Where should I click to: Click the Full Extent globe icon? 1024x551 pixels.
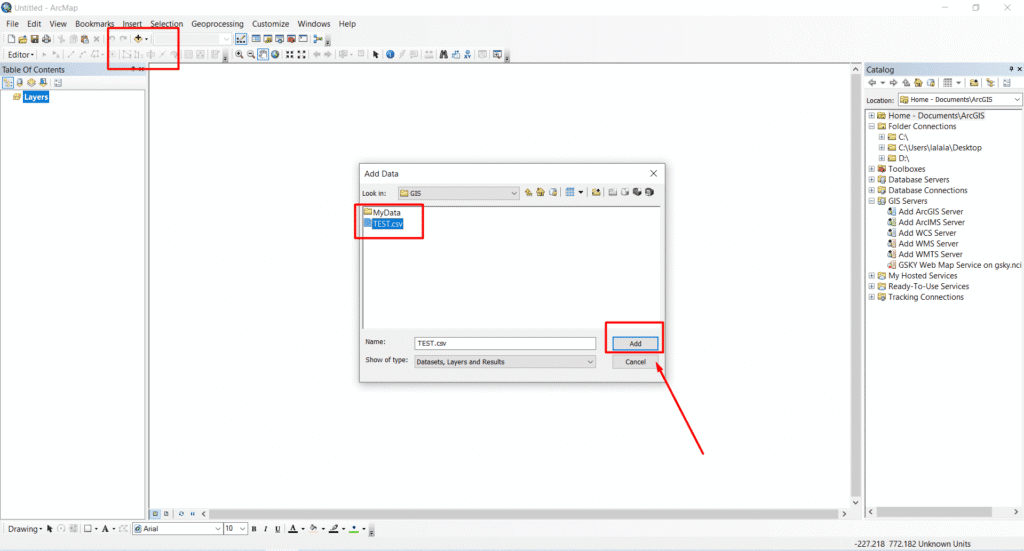[x=275, y=55]
